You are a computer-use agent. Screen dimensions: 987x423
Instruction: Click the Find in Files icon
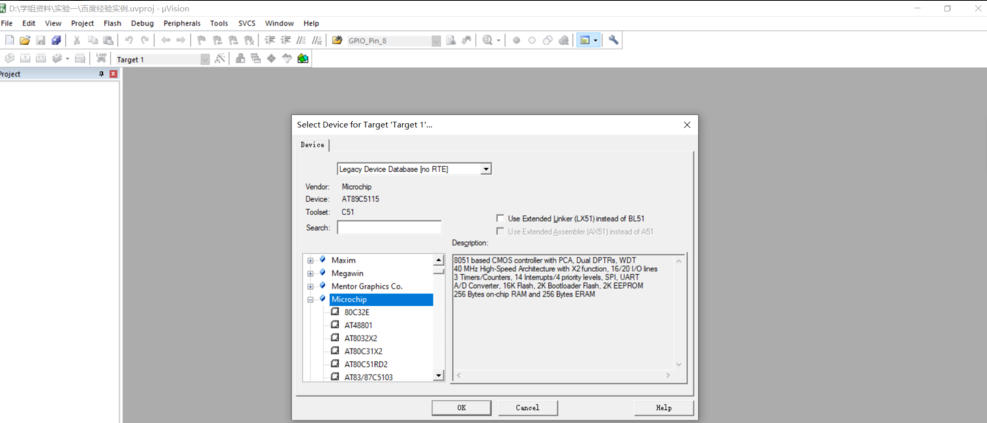click(x=451, y=40)
